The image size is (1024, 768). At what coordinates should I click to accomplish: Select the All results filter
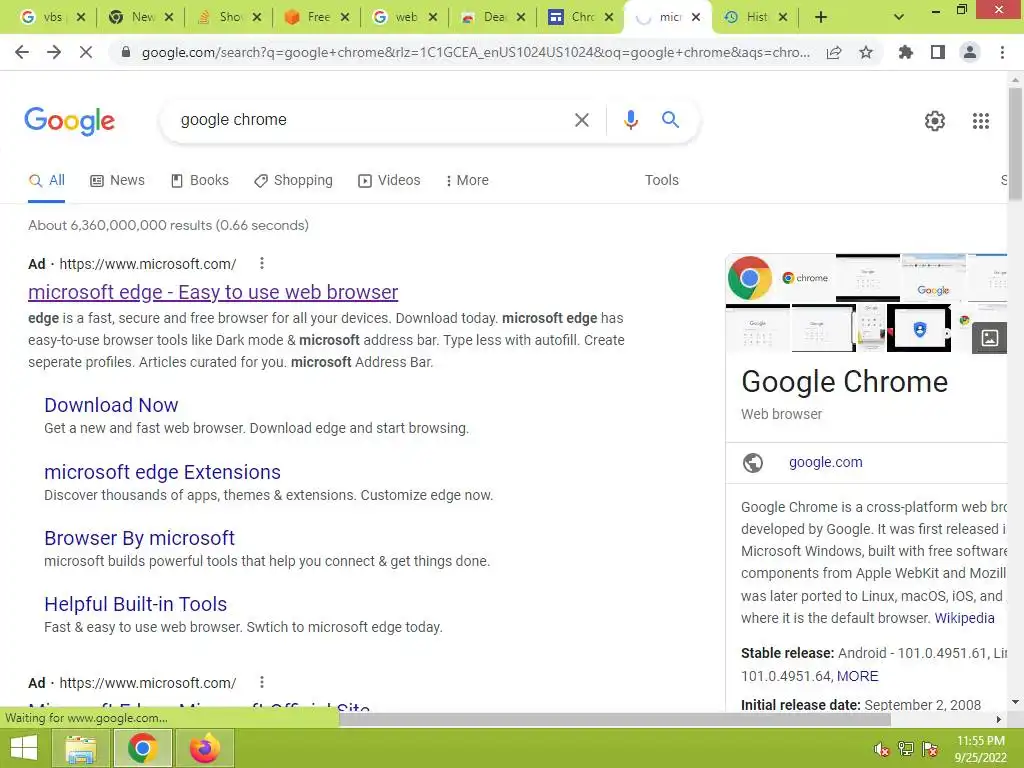[x=46, y=180]
